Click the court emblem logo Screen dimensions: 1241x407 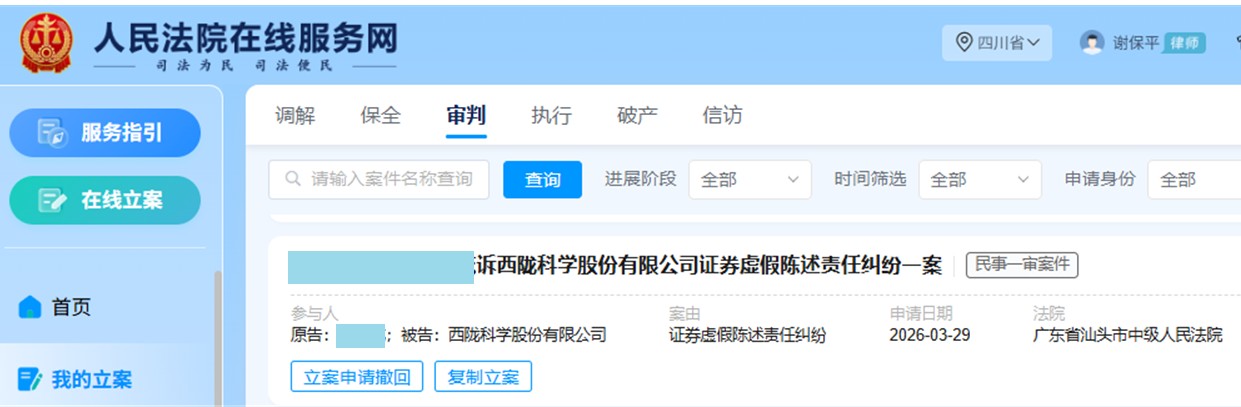click(47, 42)
